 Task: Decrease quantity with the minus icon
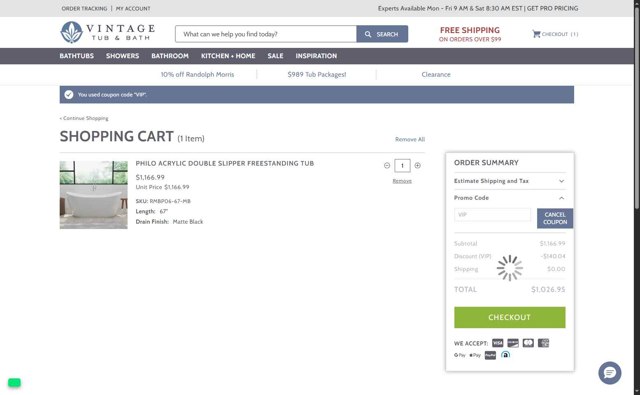387,166
